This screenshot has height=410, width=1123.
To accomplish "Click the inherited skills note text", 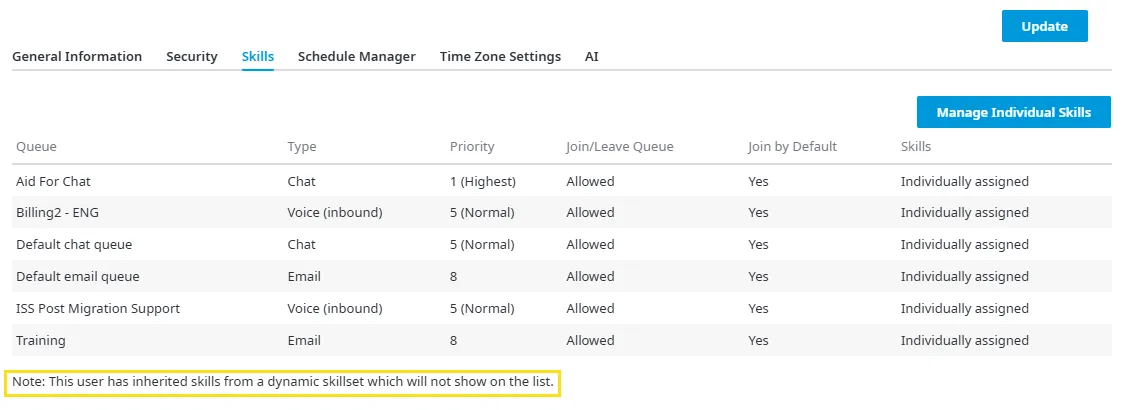I will pos(283,383).
